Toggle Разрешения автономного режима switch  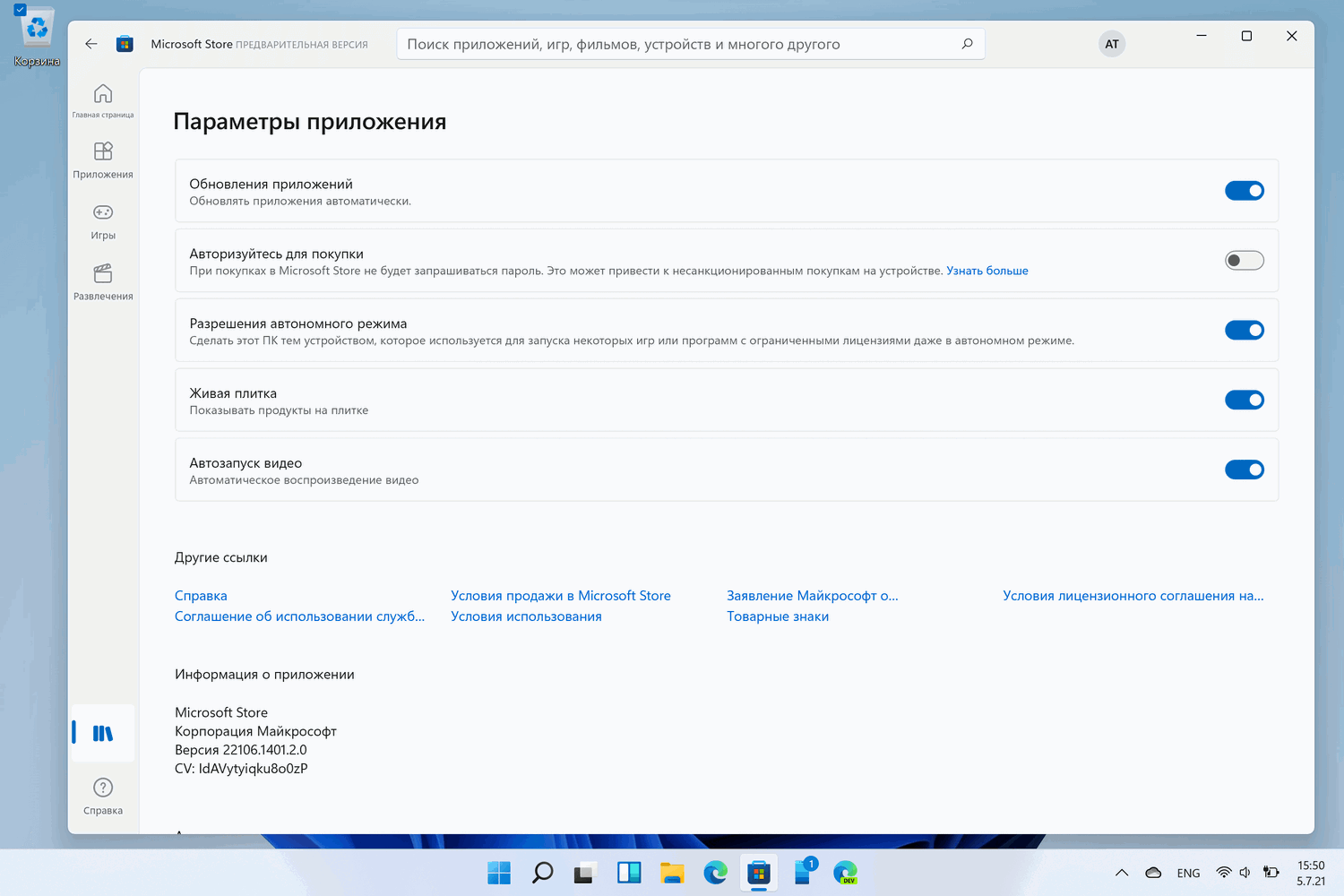pyautogui.click(x=1245, y=331)
